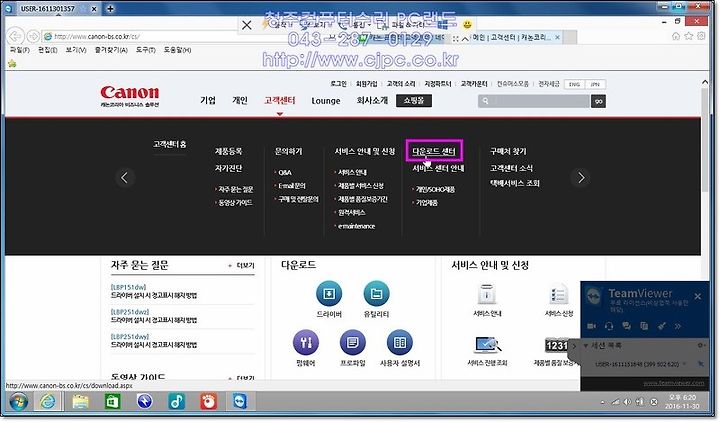
Task: Open the TeamViewer file transfer icon
Action: pos(644,326)
